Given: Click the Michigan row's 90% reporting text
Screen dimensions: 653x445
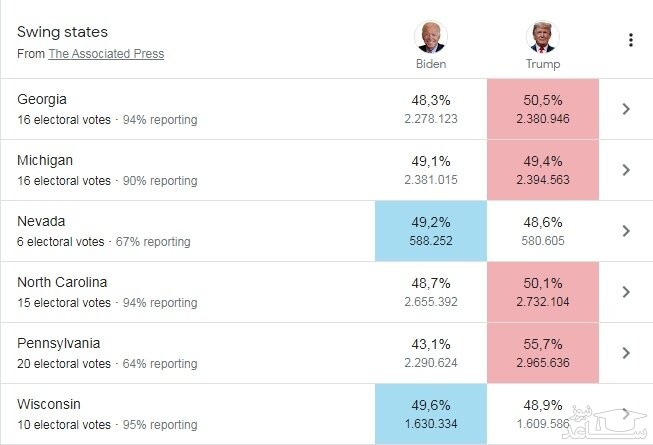Looking at the screenshot, I should 160,181.
